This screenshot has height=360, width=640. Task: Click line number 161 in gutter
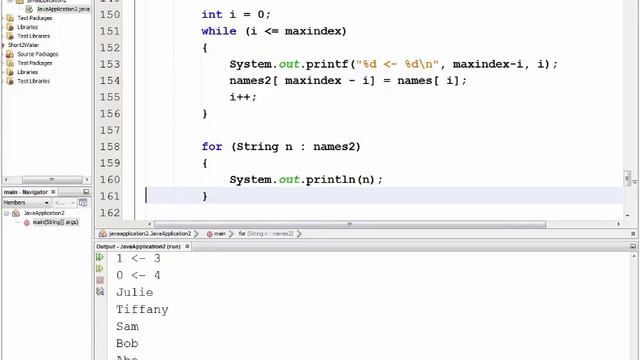click(x=110, y=196)
